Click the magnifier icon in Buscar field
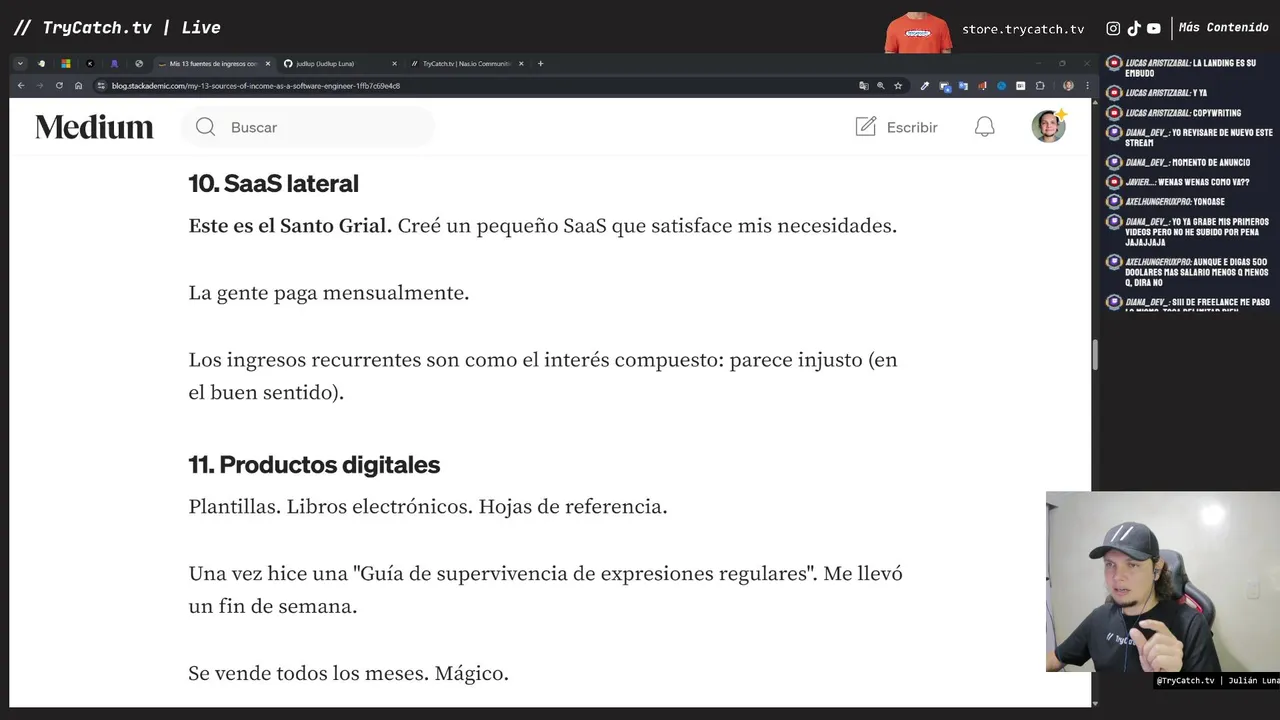1280x720 pixels. [x=205, y=127]
